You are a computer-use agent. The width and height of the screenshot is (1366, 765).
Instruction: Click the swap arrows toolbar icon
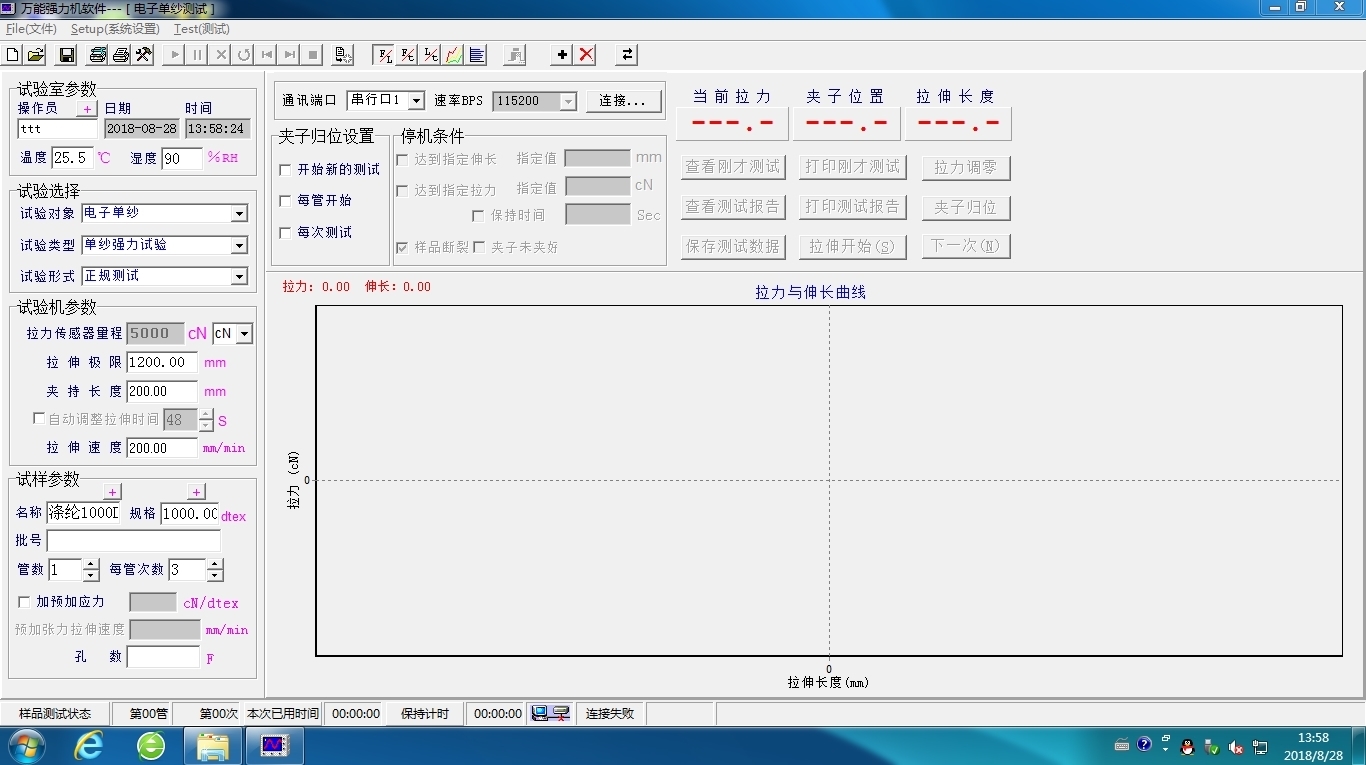[627, 55]
